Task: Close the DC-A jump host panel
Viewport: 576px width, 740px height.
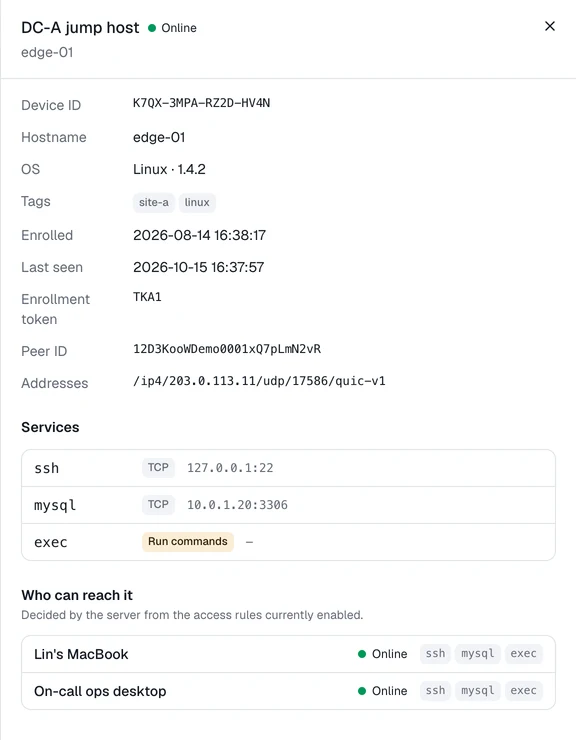Action: (x=550, y=26)
